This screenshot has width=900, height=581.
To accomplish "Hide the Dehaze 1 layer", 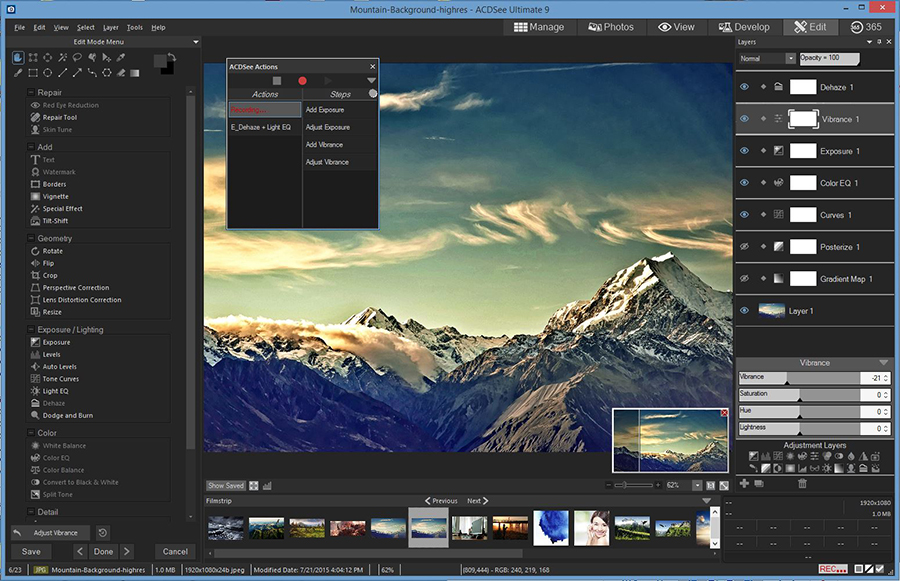I will coord(744,87).
